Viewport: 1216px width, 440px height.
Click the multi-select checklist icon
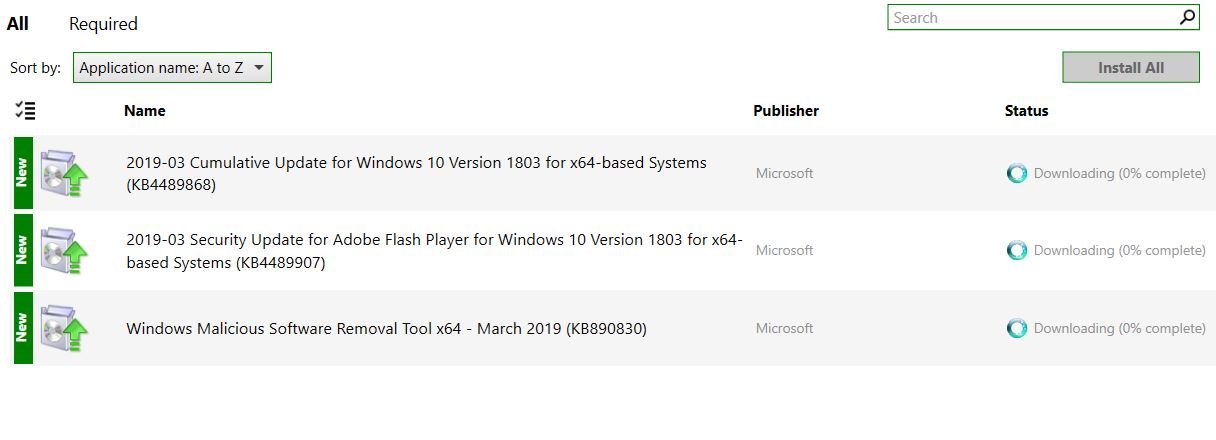(x=26, y=111)
